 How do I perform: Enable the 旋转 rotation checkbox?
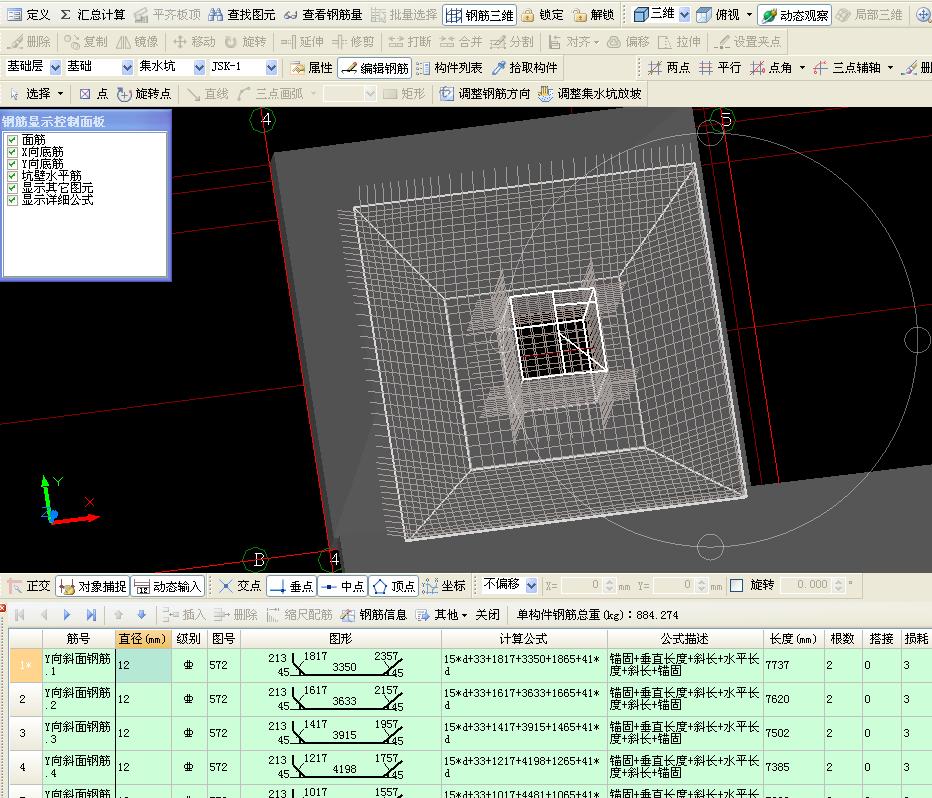(737, 585)
